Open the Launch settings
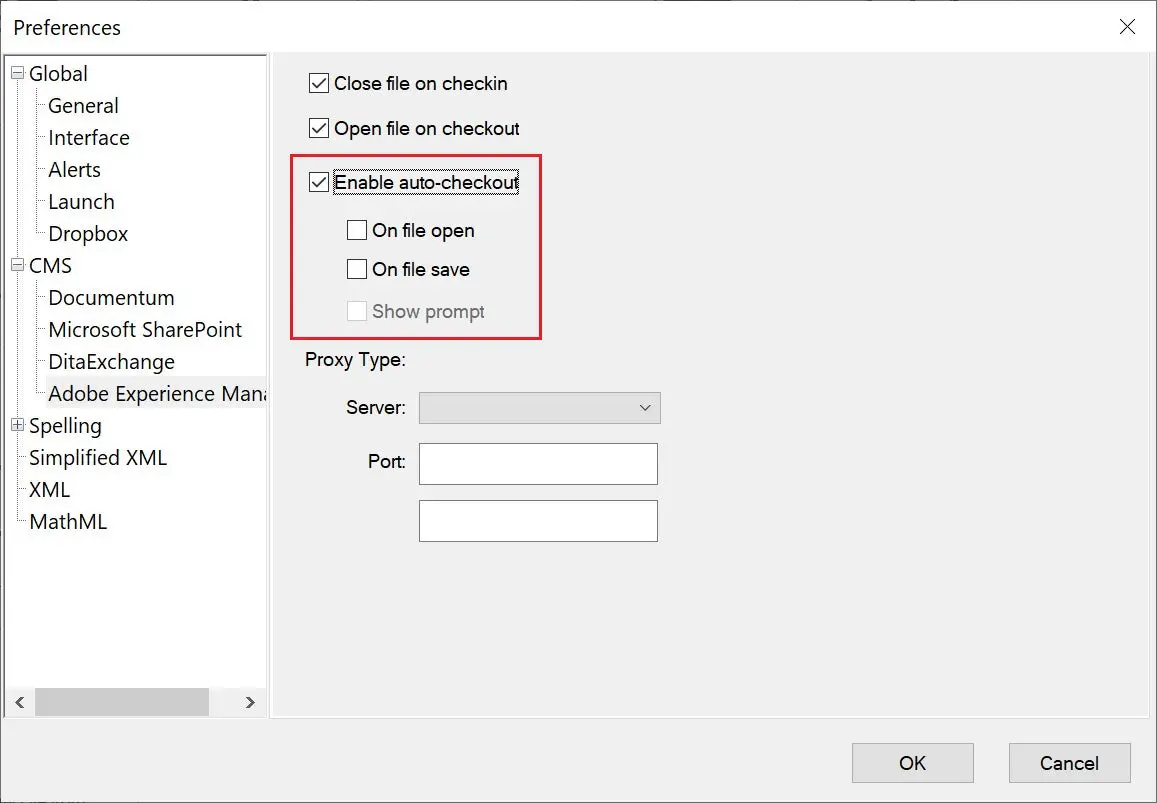The height and width of the screenshot is (803, 1157). [80, 201]
